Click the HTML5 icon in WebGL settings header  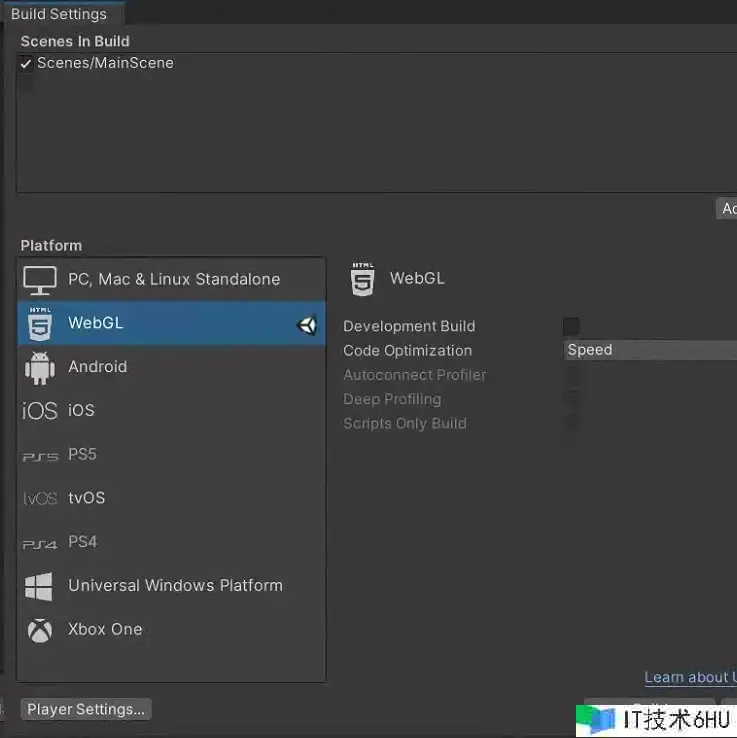[x=362, y=279]
